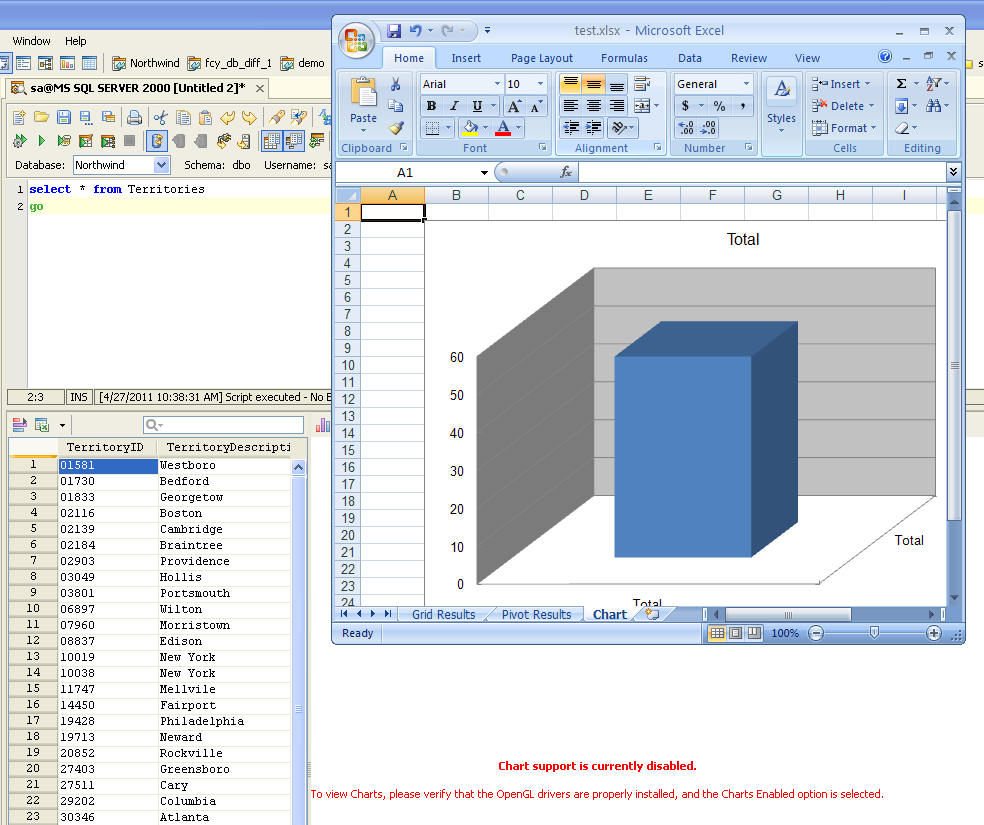Switch to the Grid Results sheet tab
984x825 pixels.
[x=443, y=614]
